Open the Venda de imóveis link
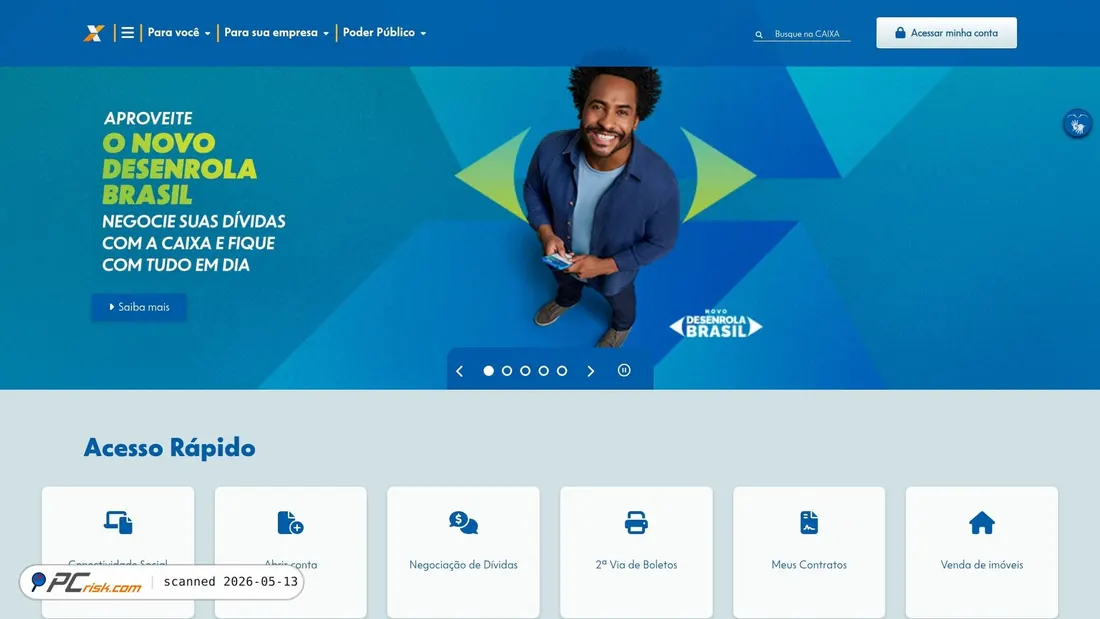This screenshot has height=619, width=1100. tap(982, 565)
